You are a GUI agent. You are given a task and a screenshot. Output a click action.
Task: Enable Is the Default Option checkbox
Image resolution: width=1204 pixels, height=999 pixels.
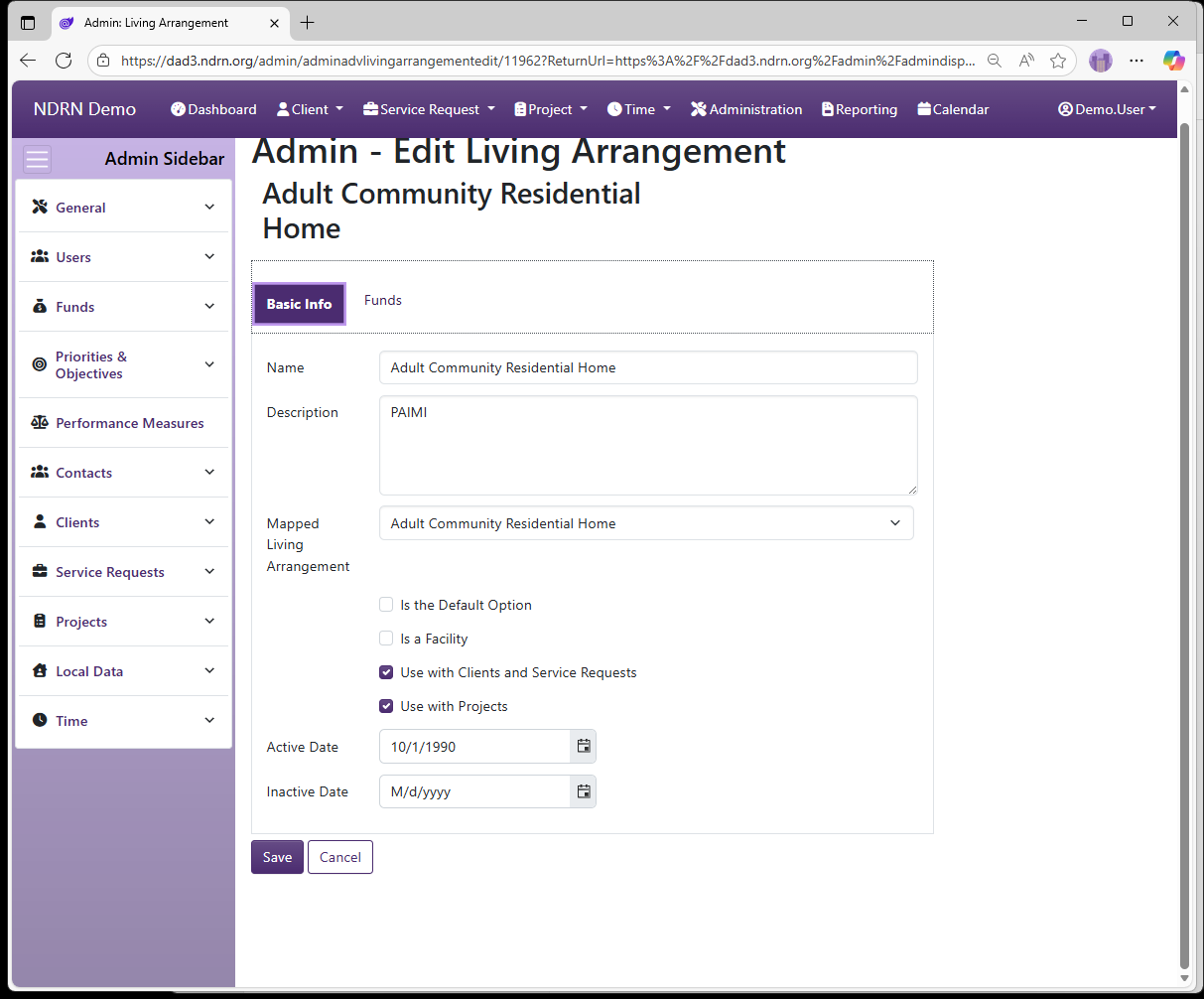[386, 605]
